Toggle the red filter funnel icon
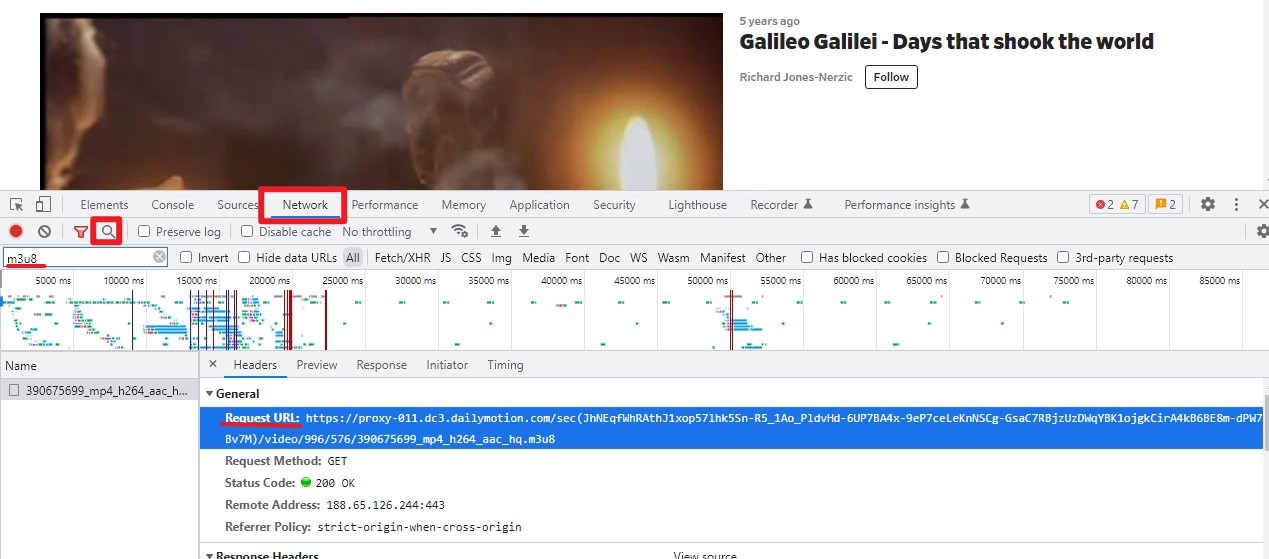The width and height of the screenshot is (1269, 559). pos(81,231)
